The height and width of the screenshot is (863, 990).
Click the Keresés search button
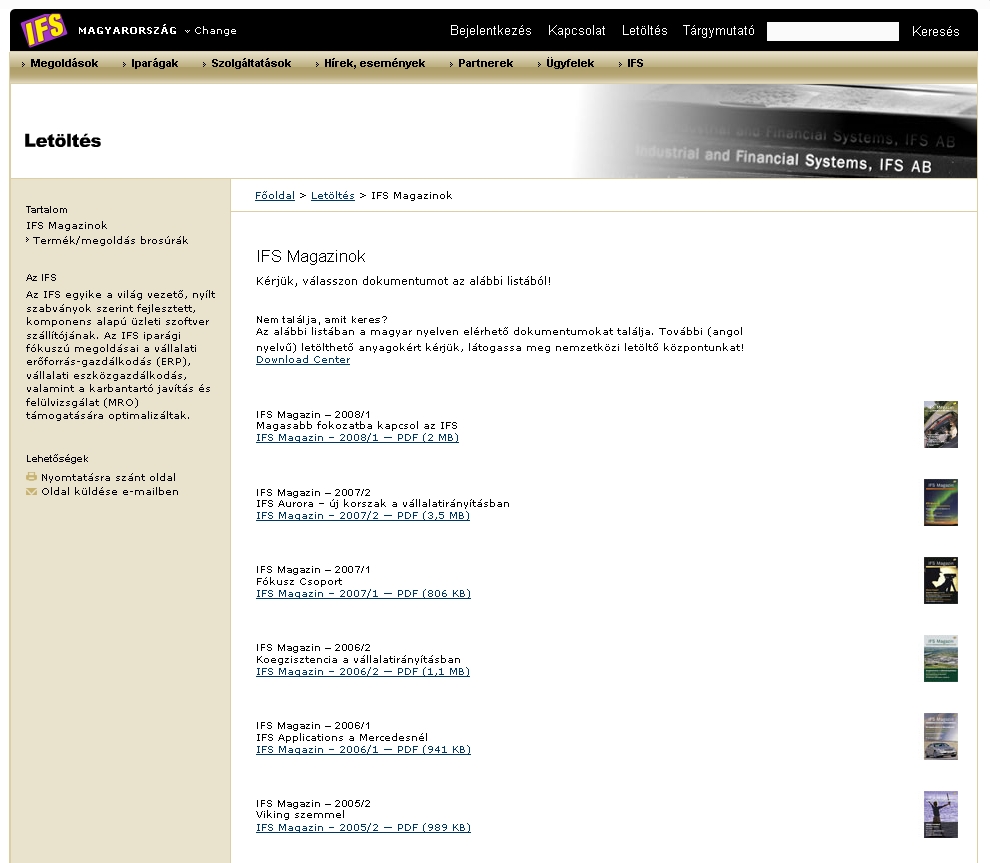[935, 31]
